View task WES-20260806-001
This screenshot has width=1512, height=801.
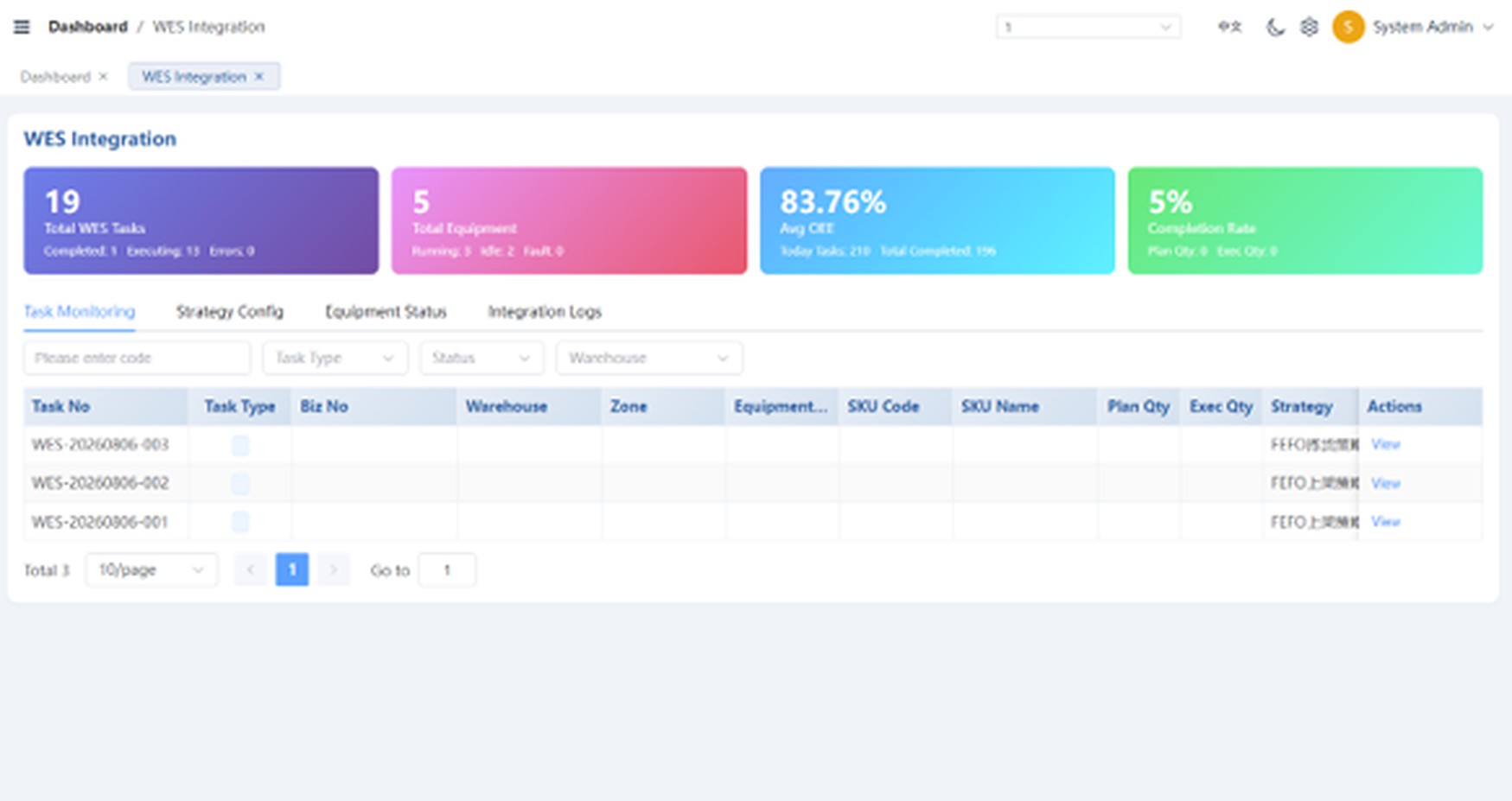(x=1385, y=521)
